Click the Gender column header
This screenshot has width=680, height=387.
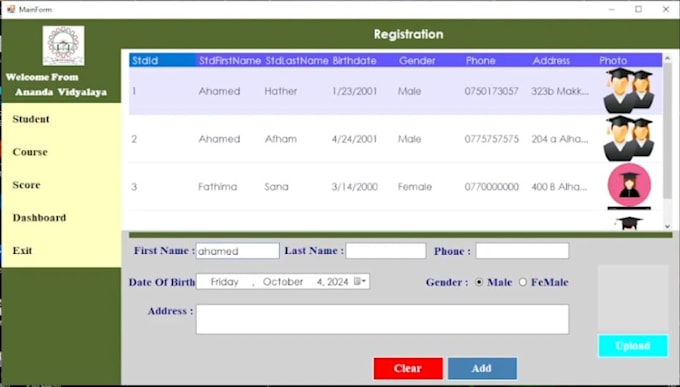tap(430, 60)
